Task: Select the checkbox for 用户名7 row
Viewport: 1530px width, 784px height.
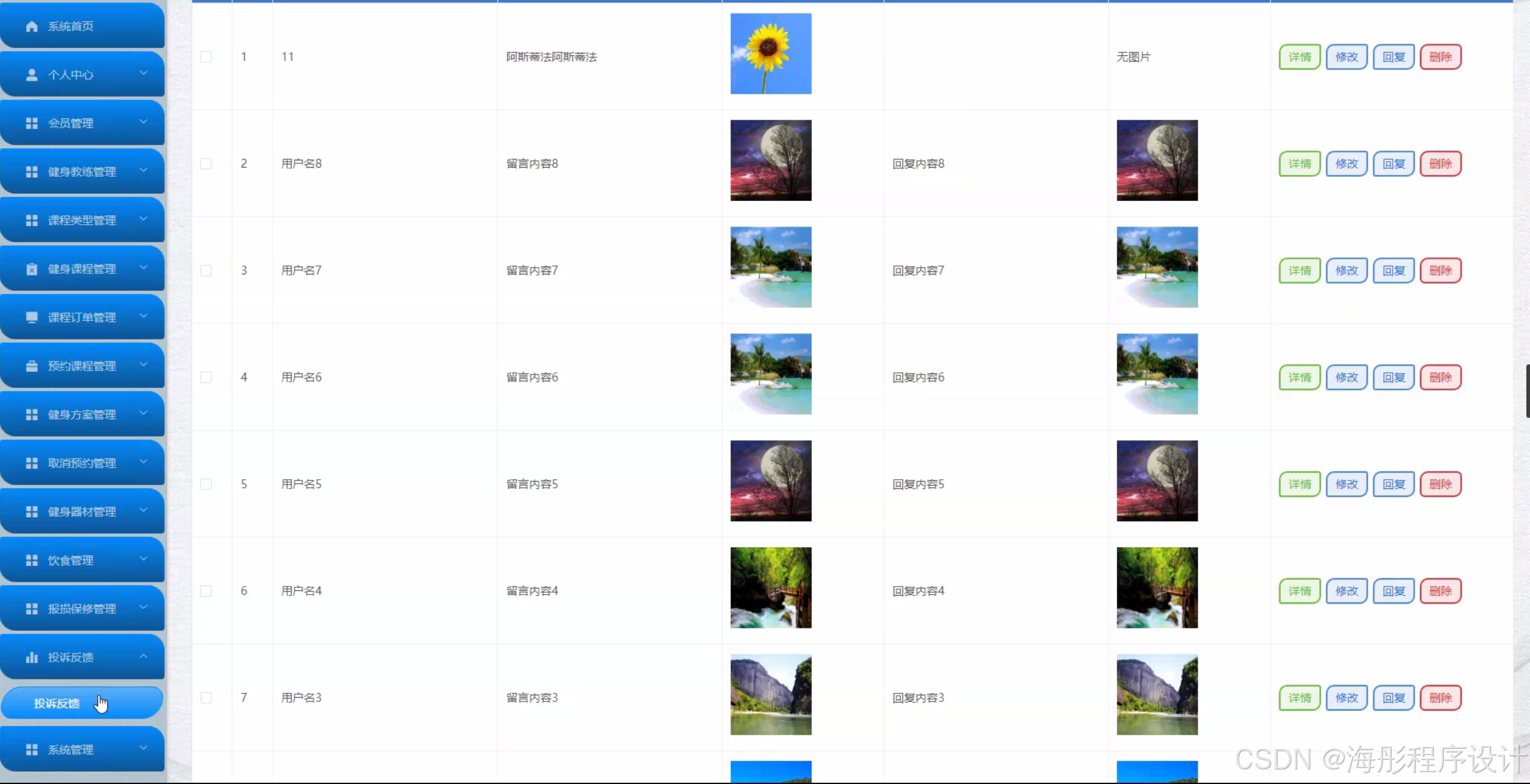Action: point(206,271)
